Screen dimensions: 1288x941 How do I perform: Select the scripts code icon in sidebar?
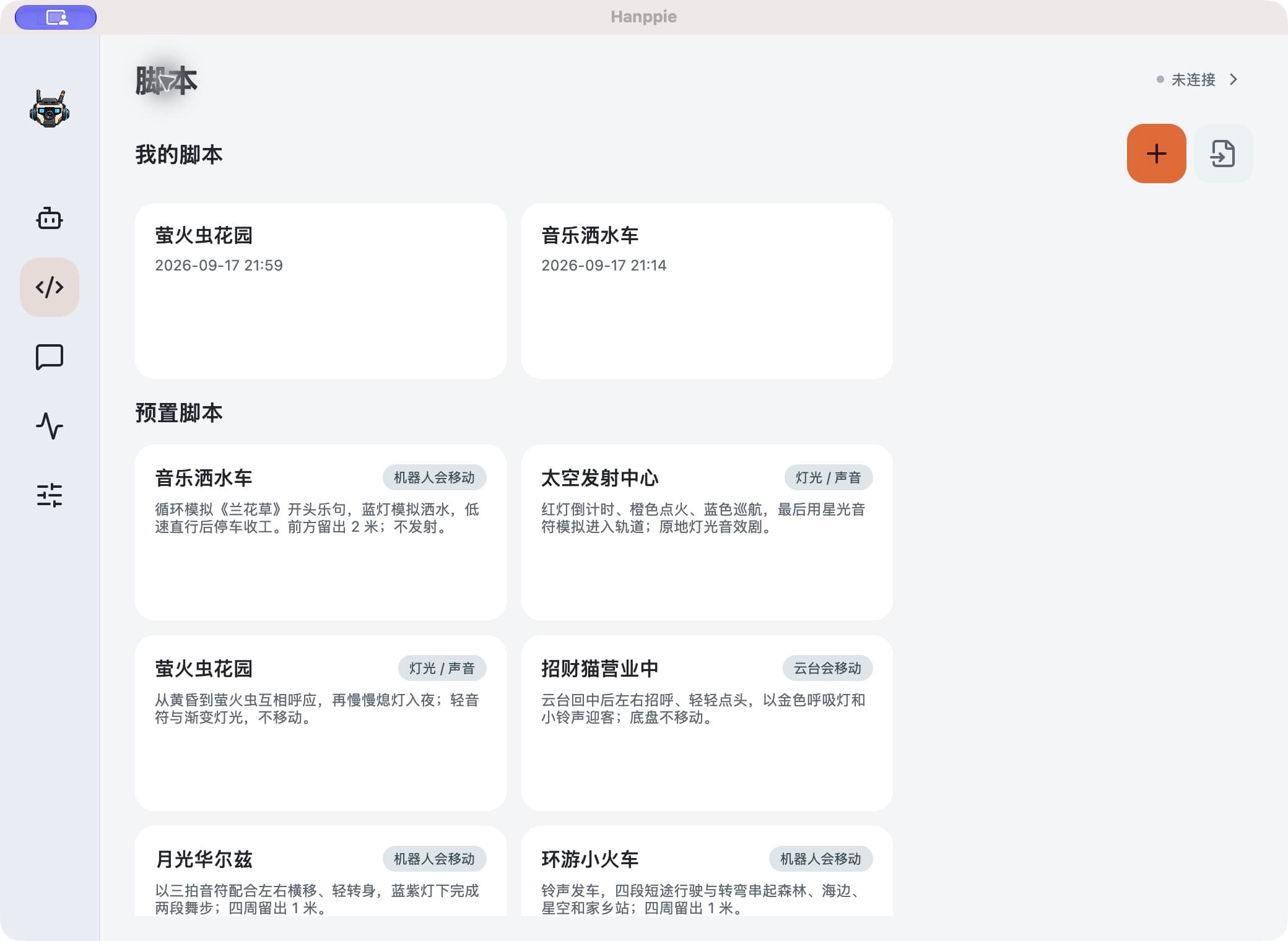click(x=50, y=287)
